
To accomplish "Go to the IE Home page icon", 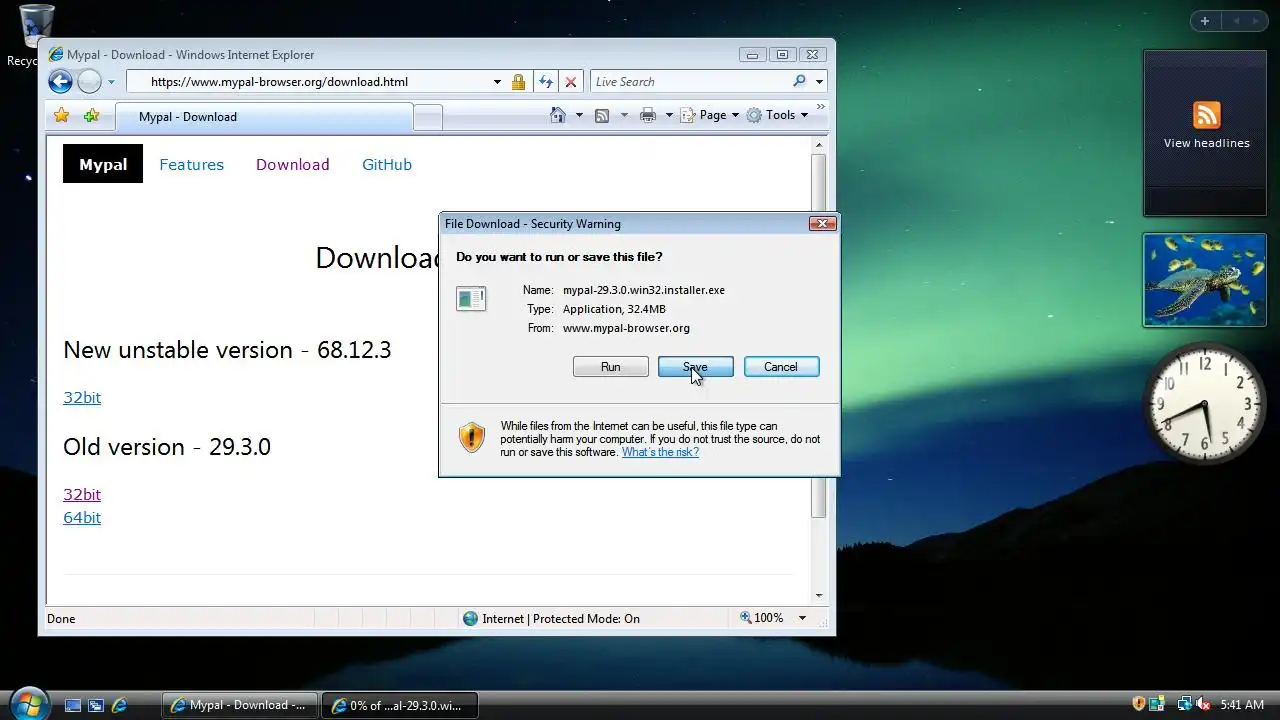I will 558,115.
